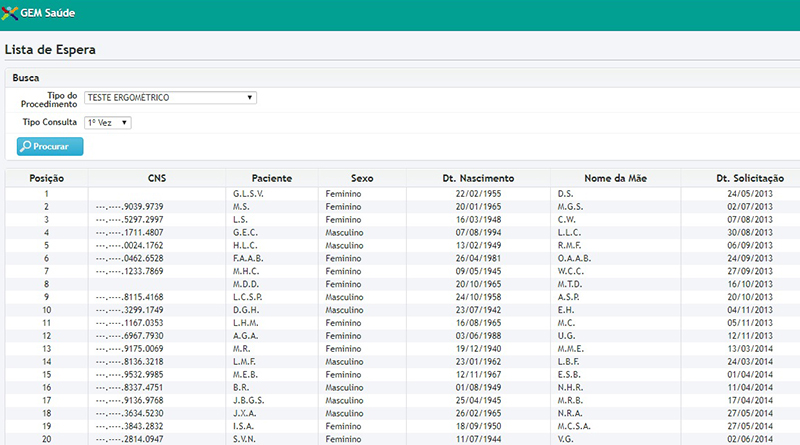800x445 pixels.
Task: Click the Dt. Solicitação column header
Action: (750, 178)
